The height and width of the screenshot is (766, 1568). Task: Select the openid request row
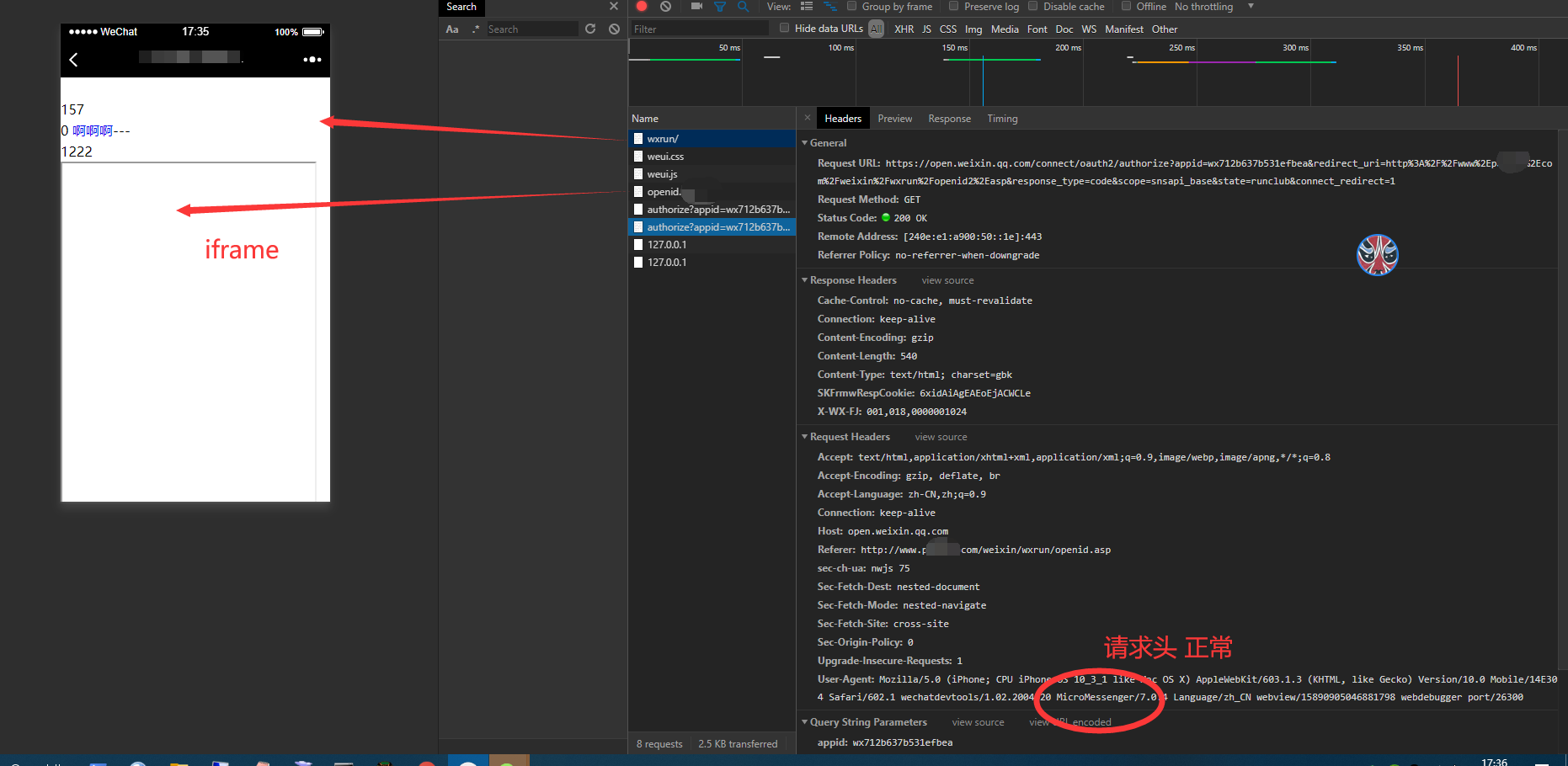(x=712, y=192)
